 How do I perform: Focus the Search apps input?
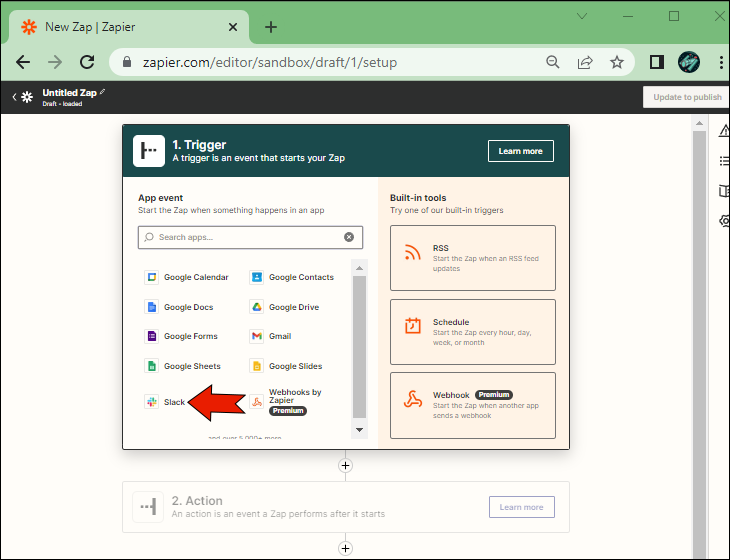(x=250, y=237)
